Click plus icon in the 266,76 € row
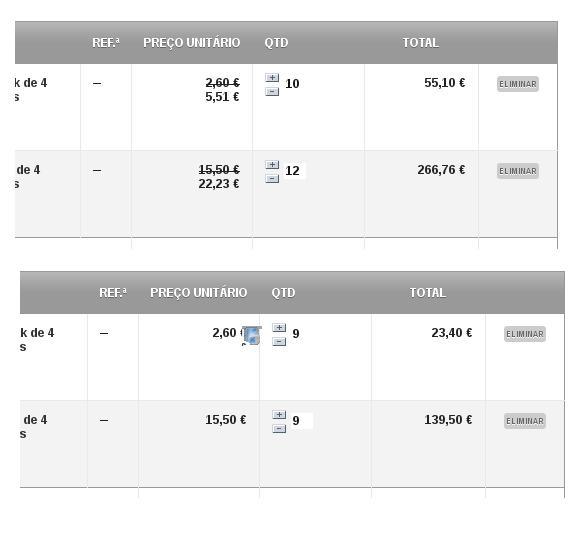572x533 pixels. click(272, 165)
